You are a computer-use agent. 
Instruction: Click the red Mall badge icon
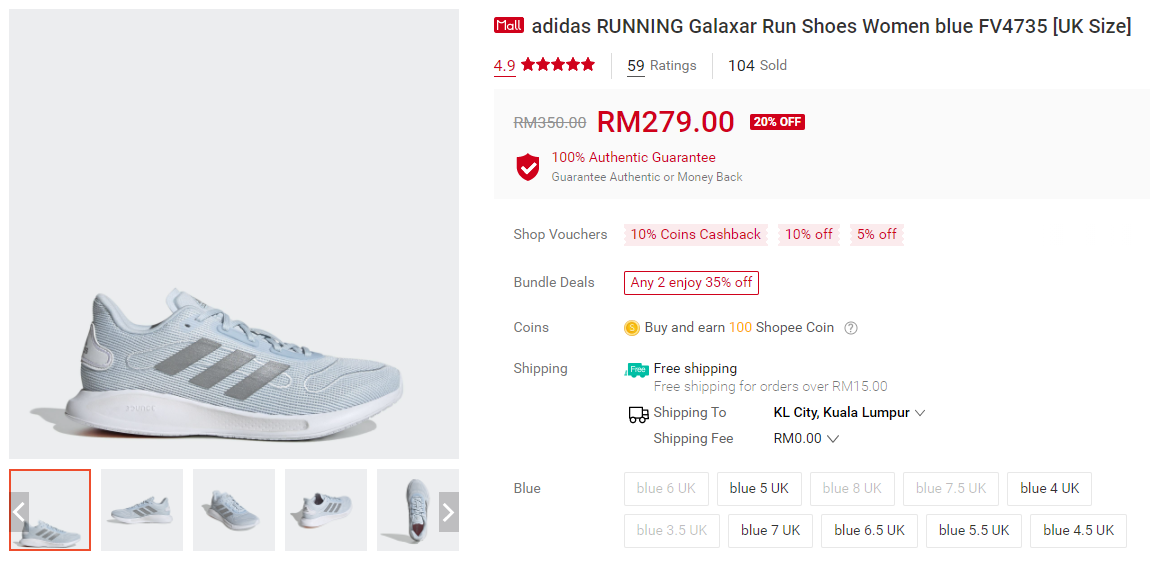click(x=508, y=26)
